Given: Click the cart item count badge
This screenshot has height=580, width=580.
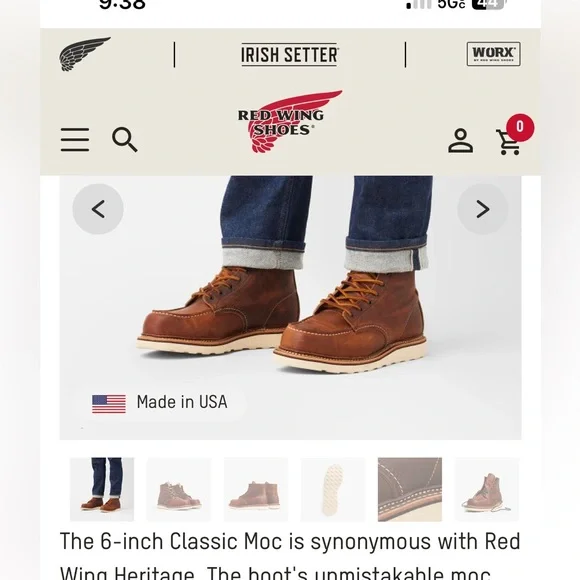Looking at the screenshot, I should (520, 127).
